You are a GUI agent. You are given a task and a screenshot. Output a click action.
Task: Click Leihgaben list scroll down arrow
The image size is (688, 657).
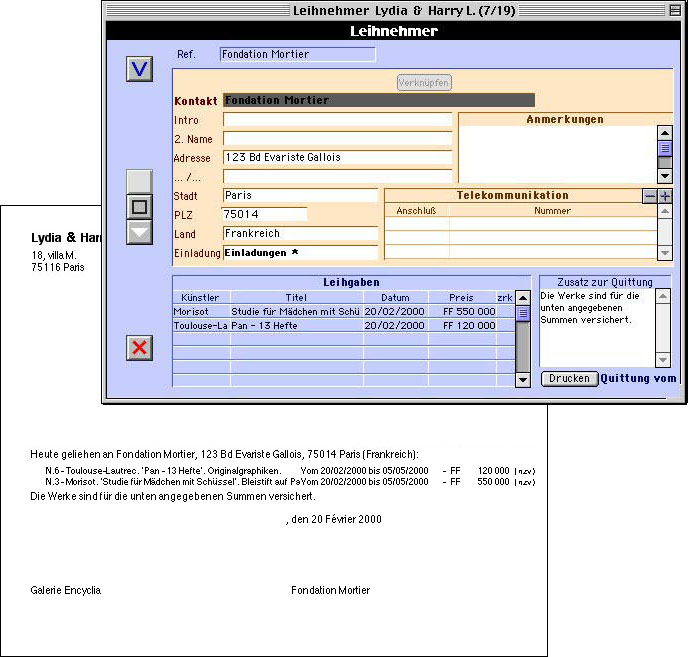coord(523,380)
